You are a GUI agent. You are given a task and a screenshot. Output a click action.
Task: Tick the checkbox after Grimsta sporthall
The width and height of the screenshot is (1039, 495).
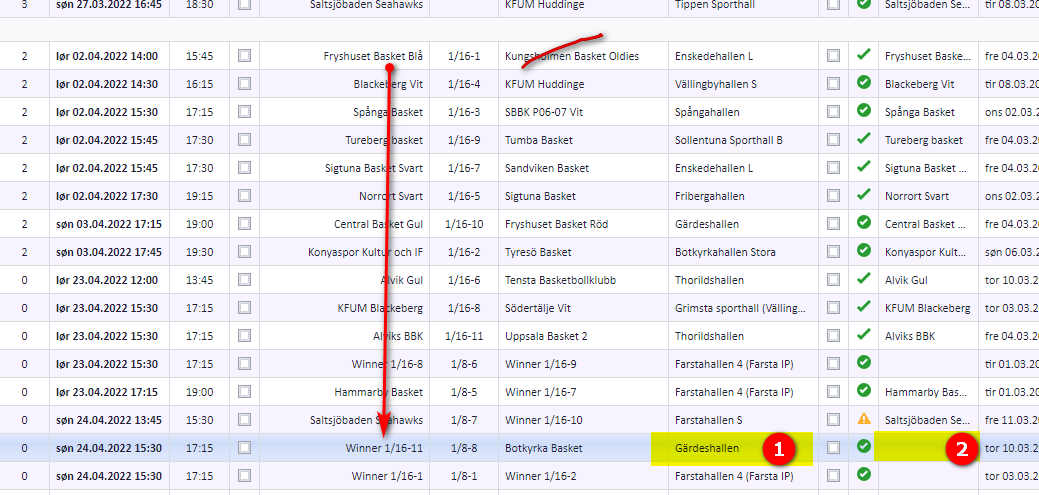click(833, 308)
